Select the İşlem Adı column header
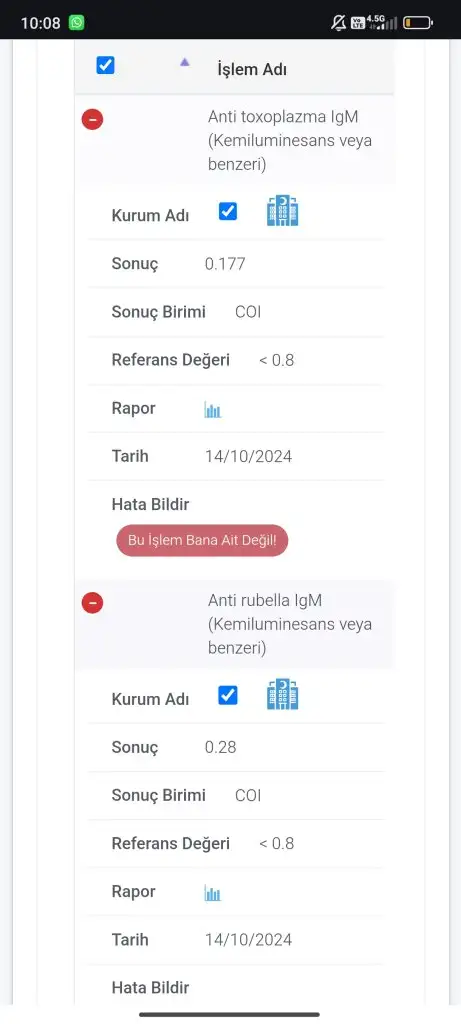Screen dimensions: 461x1024 [x=252, y=69]
